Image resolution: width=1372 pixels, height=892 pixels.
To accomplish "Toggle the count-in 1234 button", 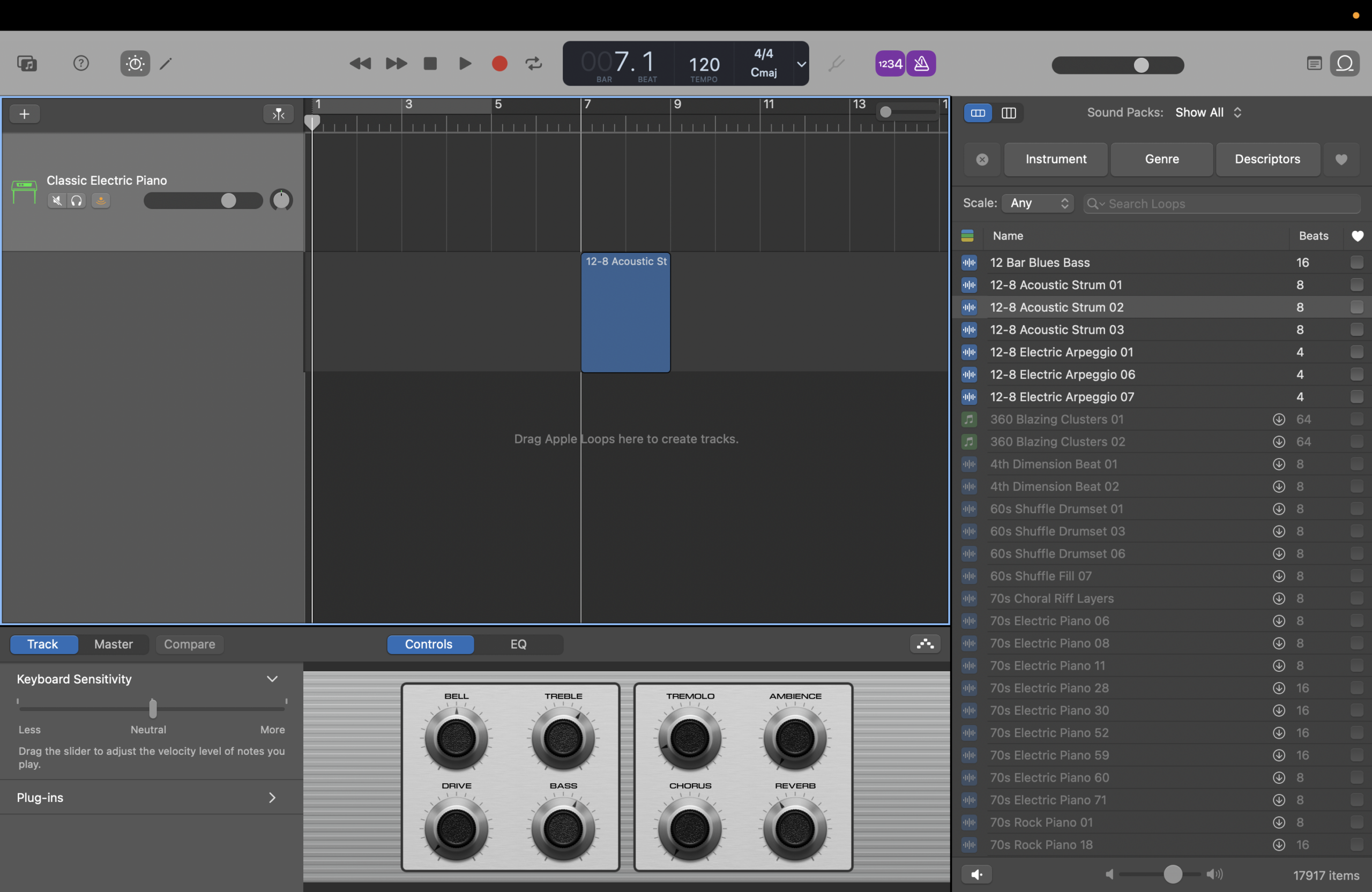I will 890,63.
